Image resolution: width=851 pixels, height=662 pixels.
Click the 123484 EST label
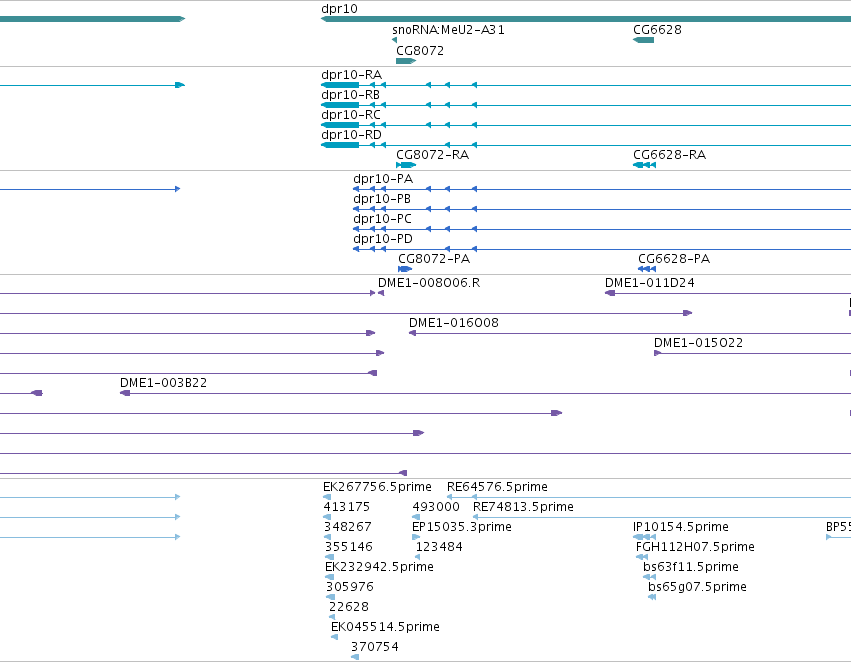coord(439,548)
